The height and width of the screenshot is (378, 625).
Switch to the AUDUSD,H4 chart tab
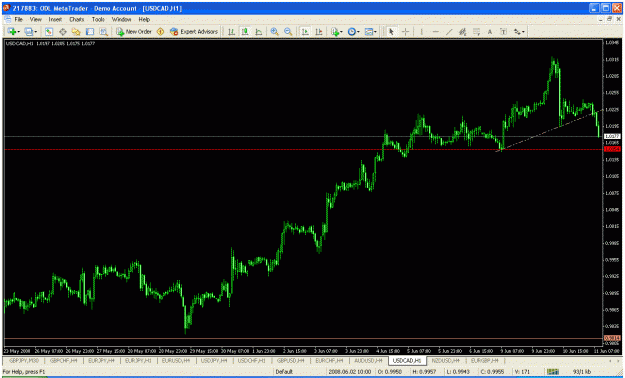(x=368, y=360)
